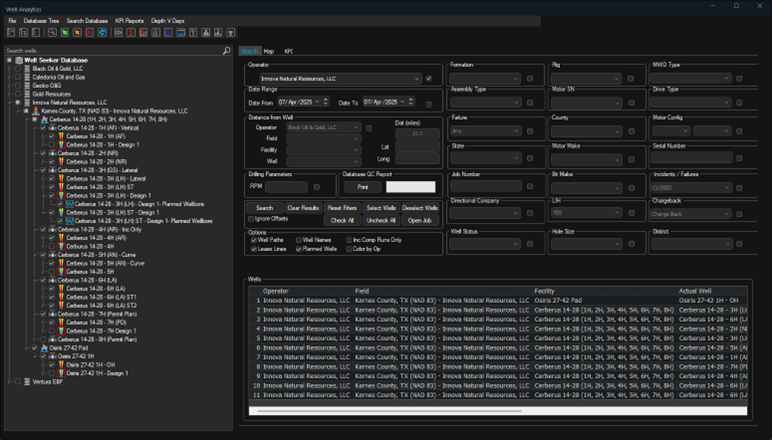Click the rightmost icon in the toolbar
This screenshot has width=772, height=440.
[231, 33]
